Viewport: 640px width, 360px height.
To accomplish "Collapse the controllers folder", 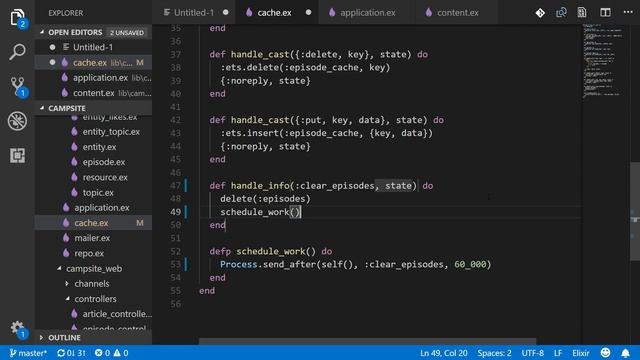I will (x=95, y=299).
